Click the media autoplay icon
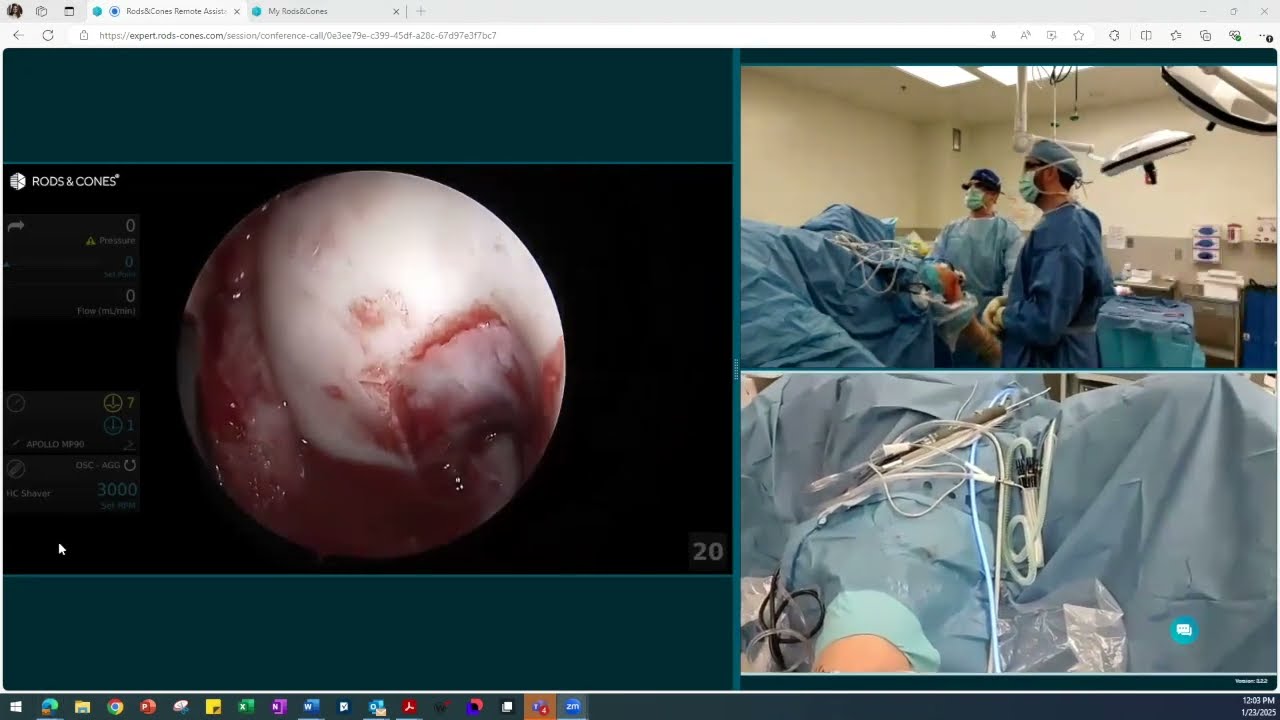 point(1051,35)
